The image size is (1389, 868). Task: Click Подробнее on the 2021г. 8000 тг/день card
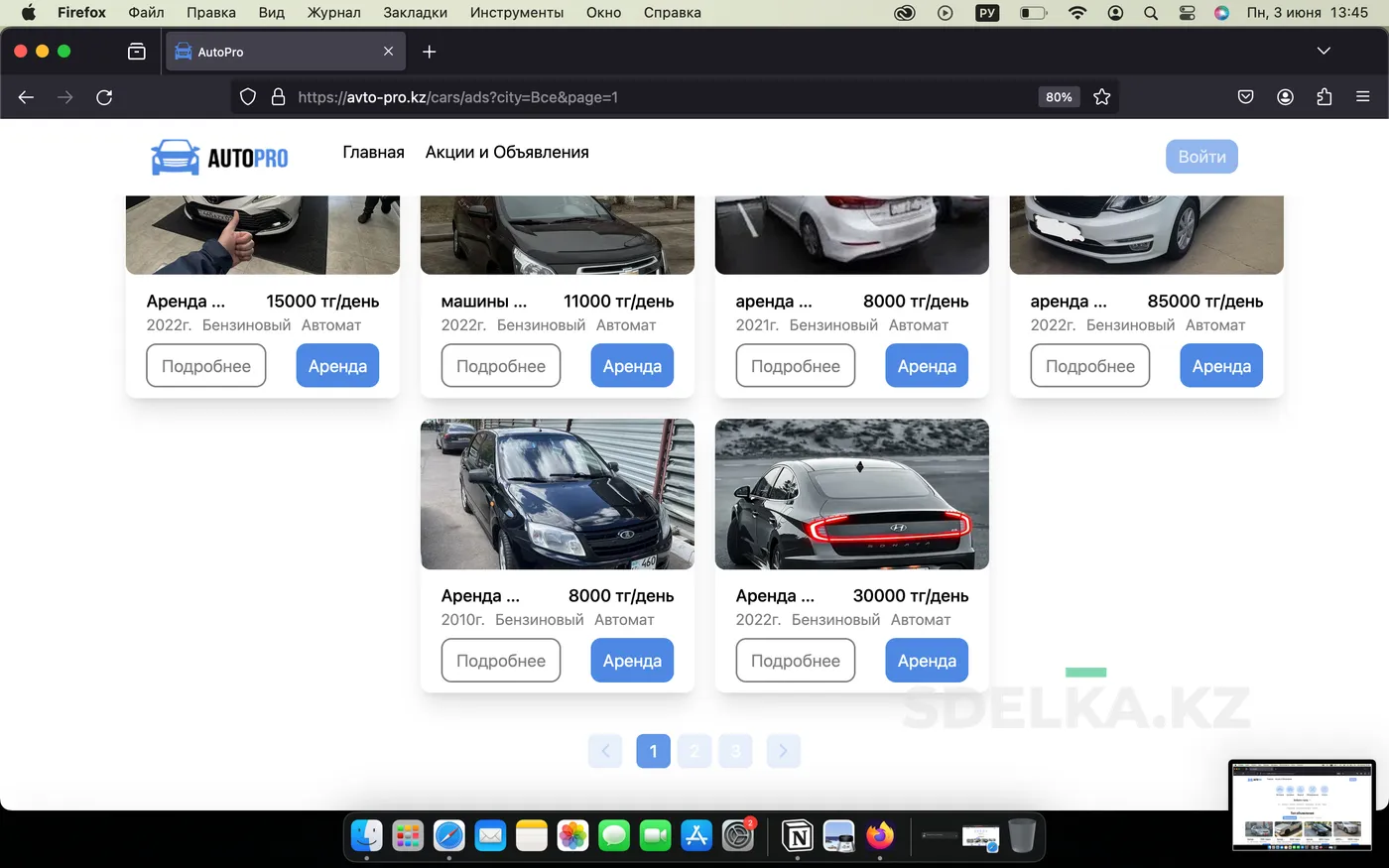click(x=796, y=366)
